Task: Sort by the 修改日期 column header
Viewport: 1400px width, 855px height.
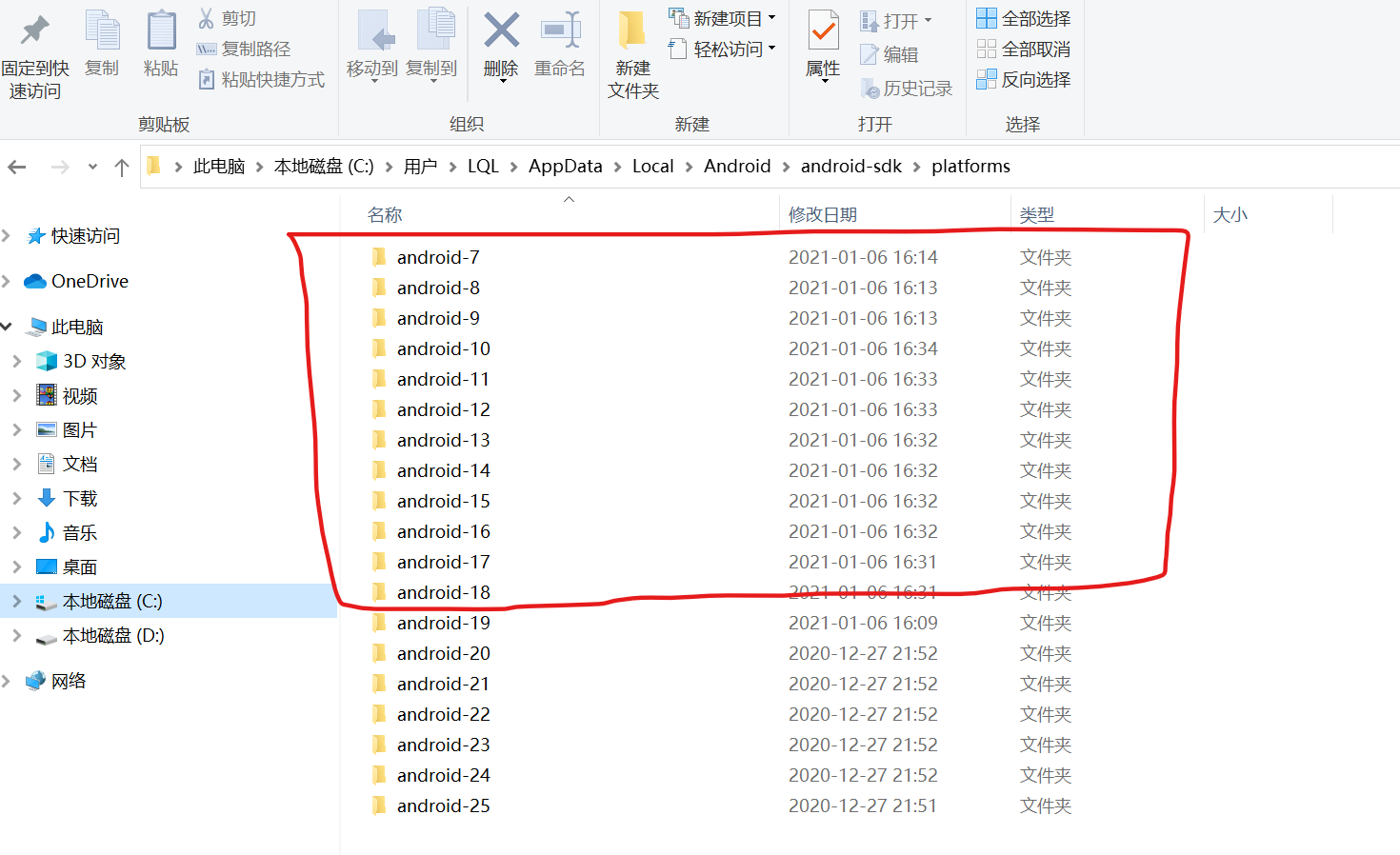Action: (x=823, y=214)
